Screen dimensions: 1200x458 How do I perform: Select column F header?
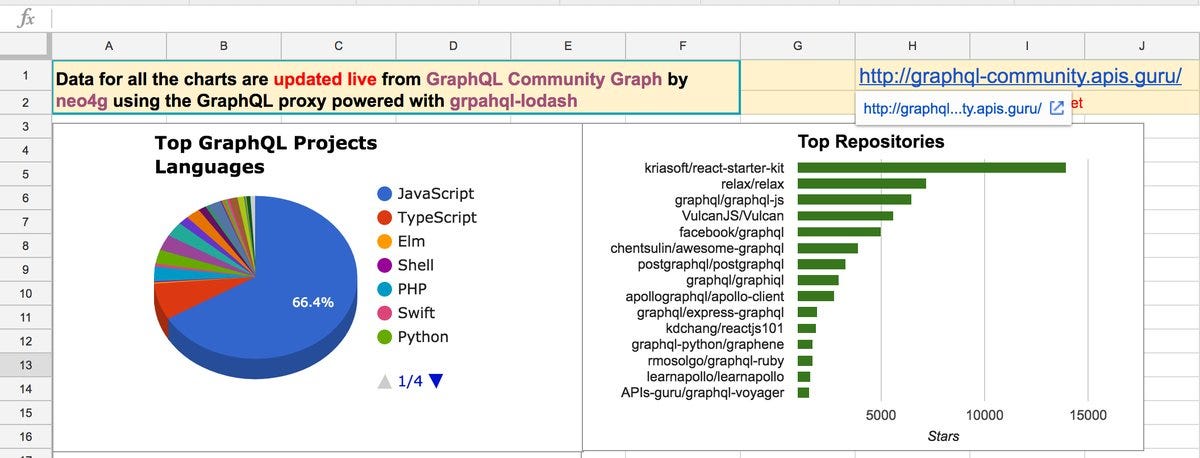pos(683,45)
